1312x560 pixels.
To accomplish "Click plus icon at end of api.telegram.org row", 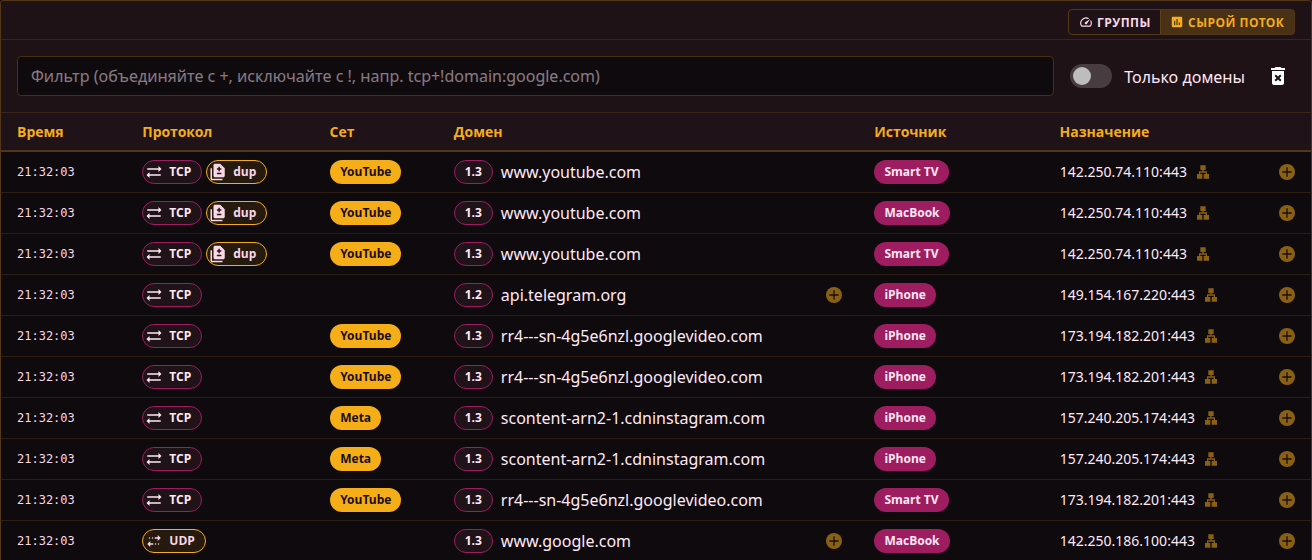I will pyautogui.click(x=1287, y=295).
